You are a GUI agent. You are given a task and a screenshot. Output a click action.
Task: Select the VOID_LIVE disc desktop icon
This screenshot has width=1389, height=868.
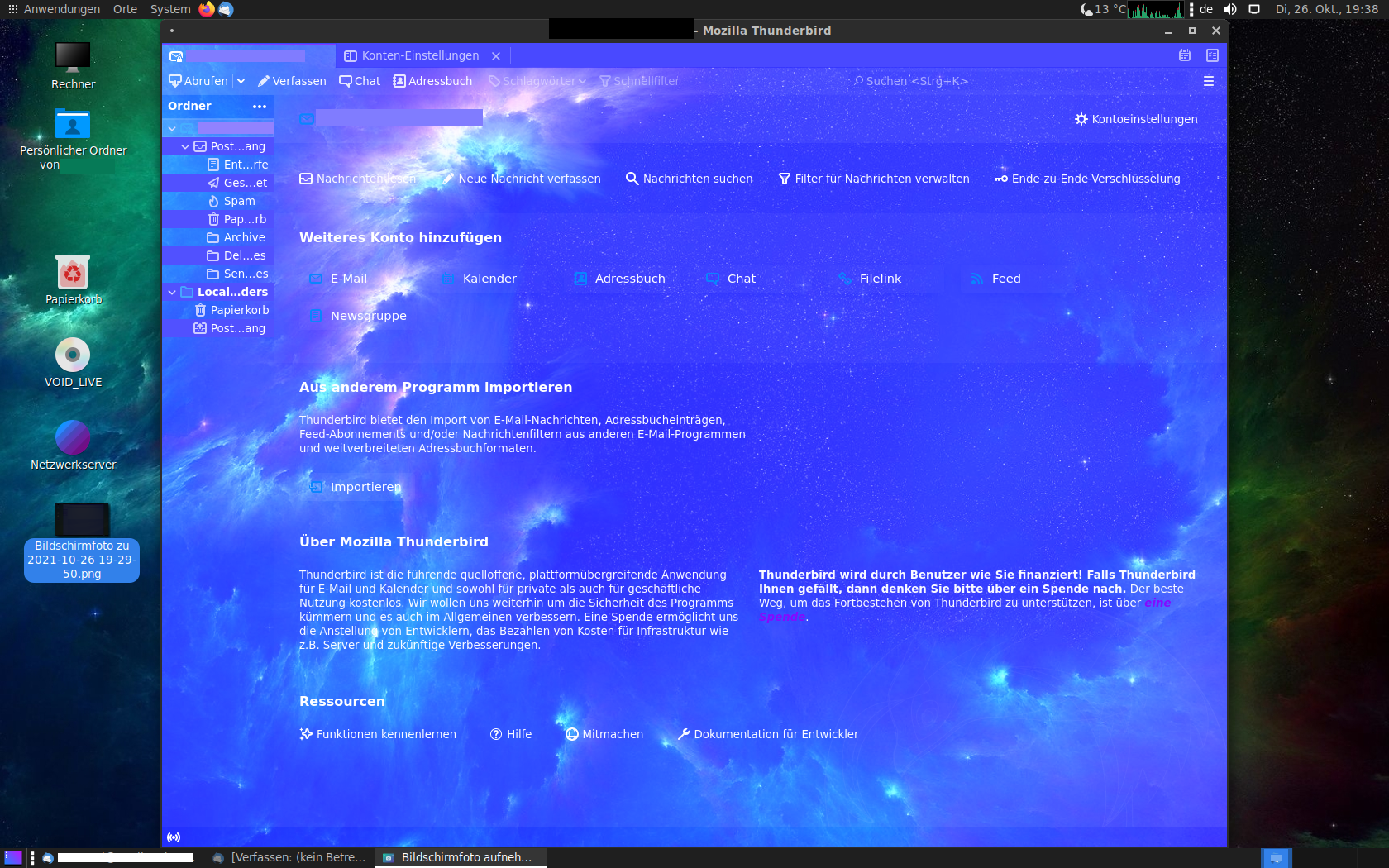73,363
